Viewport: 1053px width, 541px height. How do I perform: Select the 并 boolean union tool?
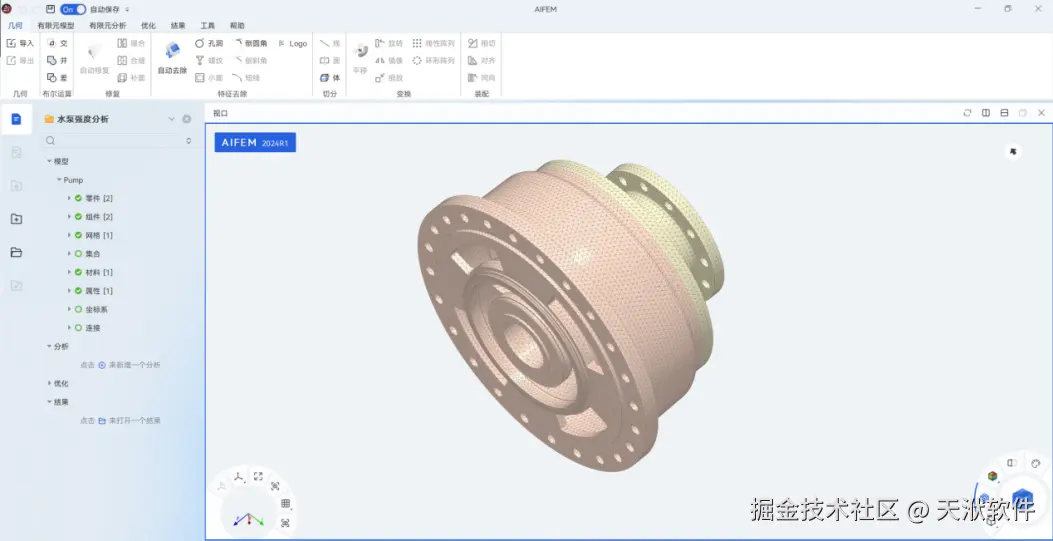click(57, 60)
